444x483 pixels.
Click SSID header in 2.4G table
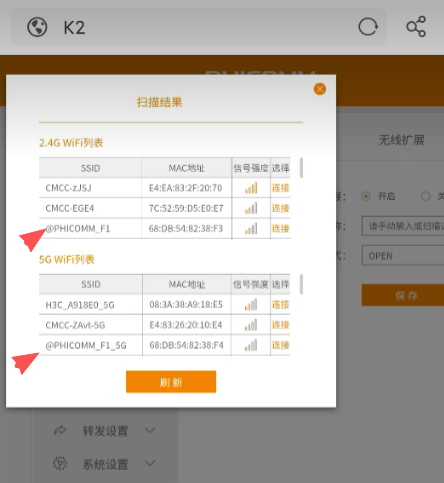90,168
